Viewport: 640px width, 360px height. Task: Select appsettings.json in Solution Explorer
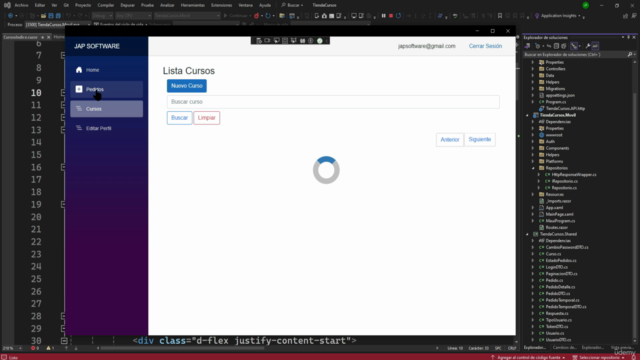coord(560,96)
